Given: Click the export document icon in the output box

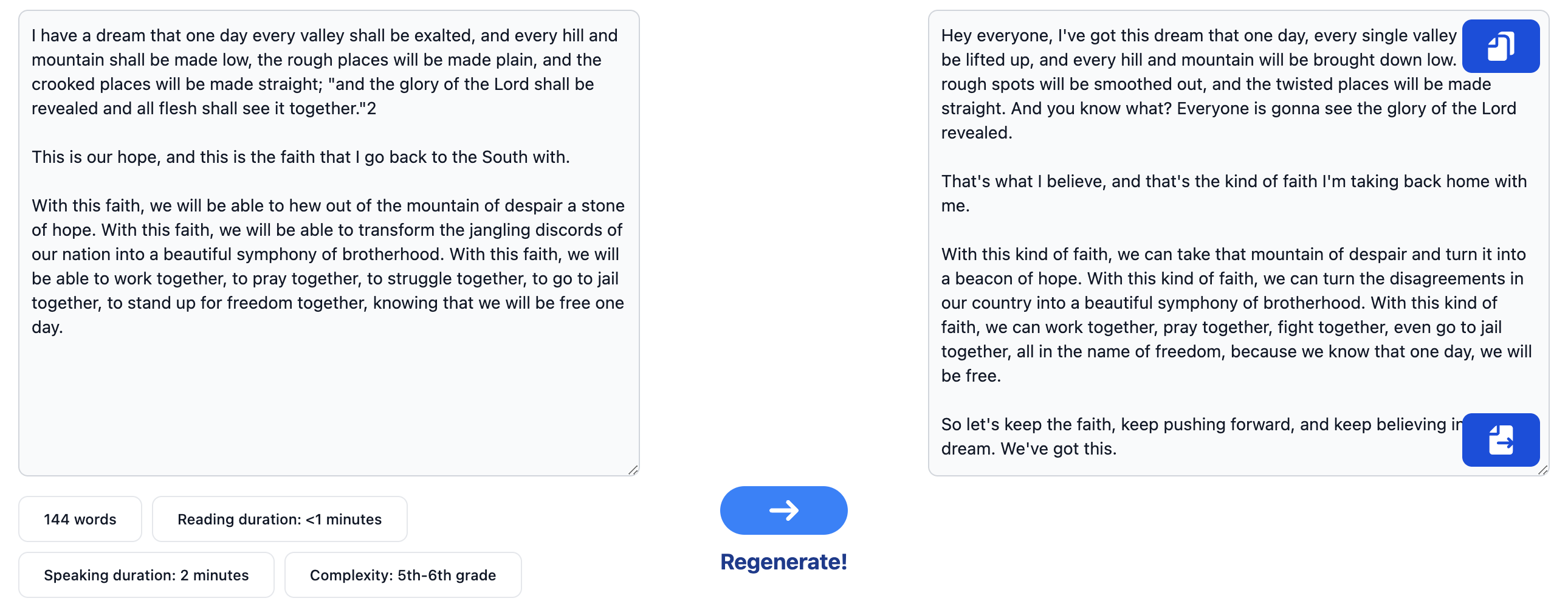Looking at the screenshot, I should 1501,439.
